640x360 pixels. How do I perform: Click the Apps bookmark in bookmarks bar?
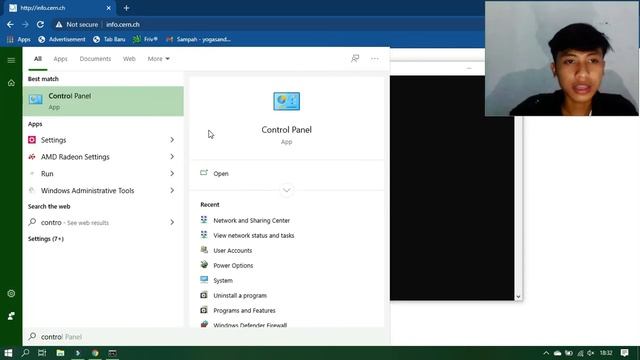coord(19,39)
